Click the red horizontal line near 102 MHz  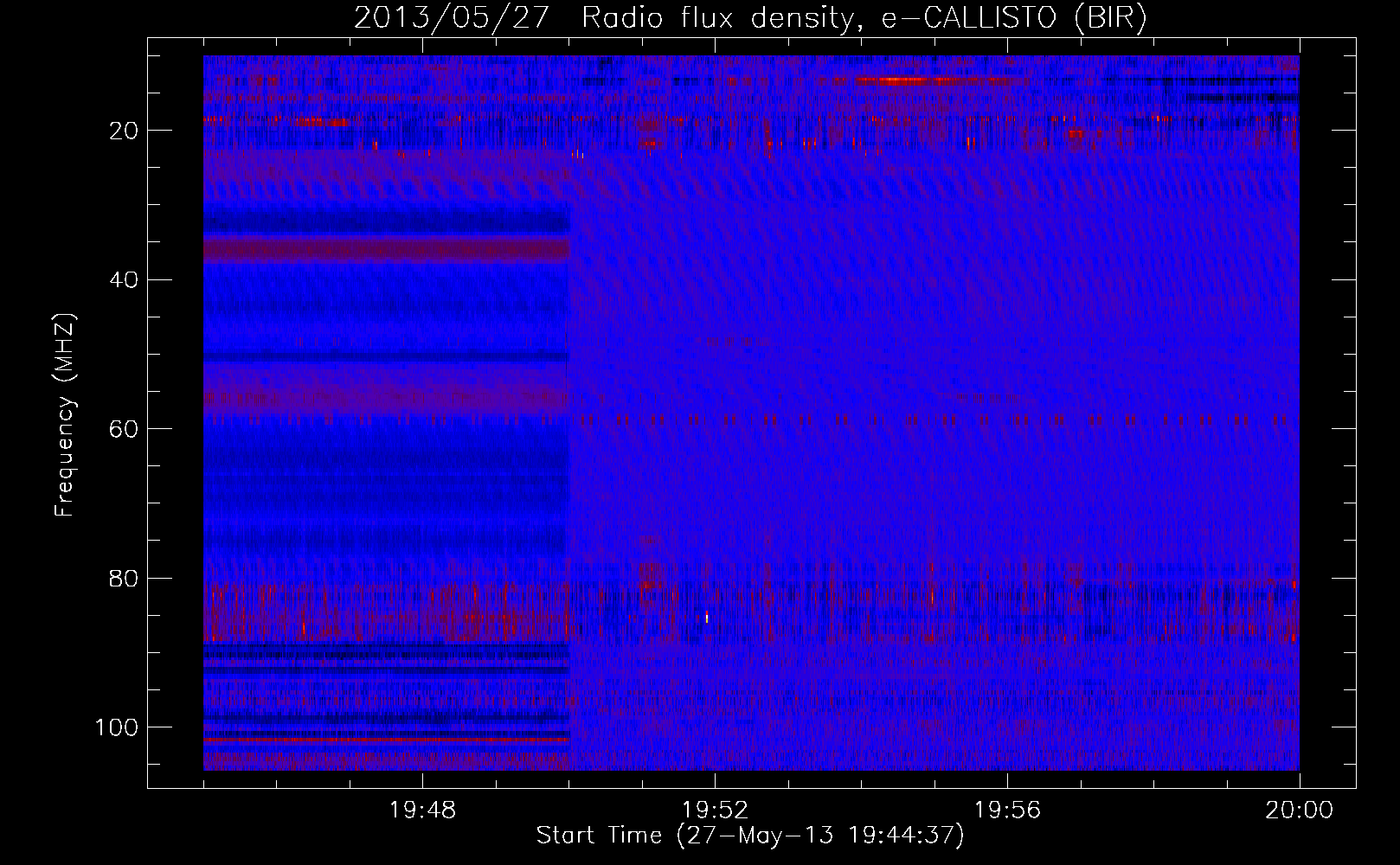[x=386, y=740]
